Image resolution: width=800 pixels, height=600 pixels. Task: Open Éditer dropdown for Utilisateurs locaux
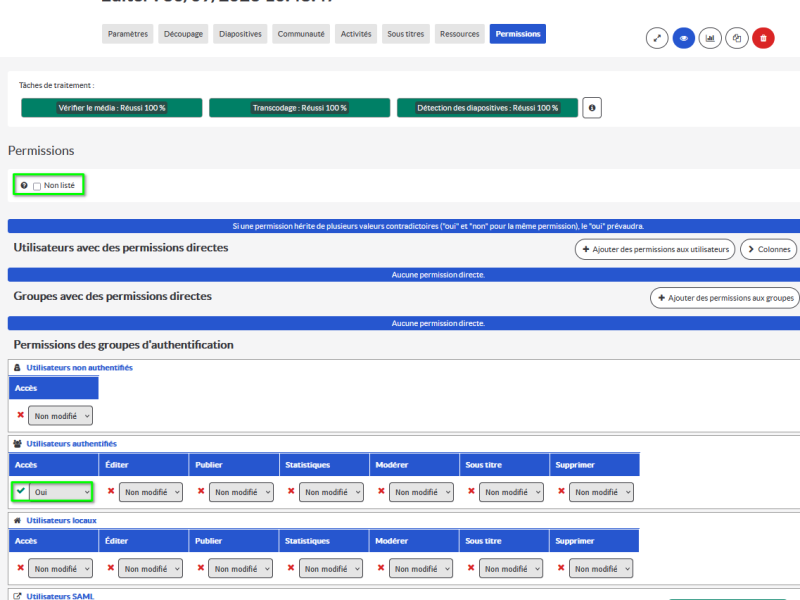[150, 568]
